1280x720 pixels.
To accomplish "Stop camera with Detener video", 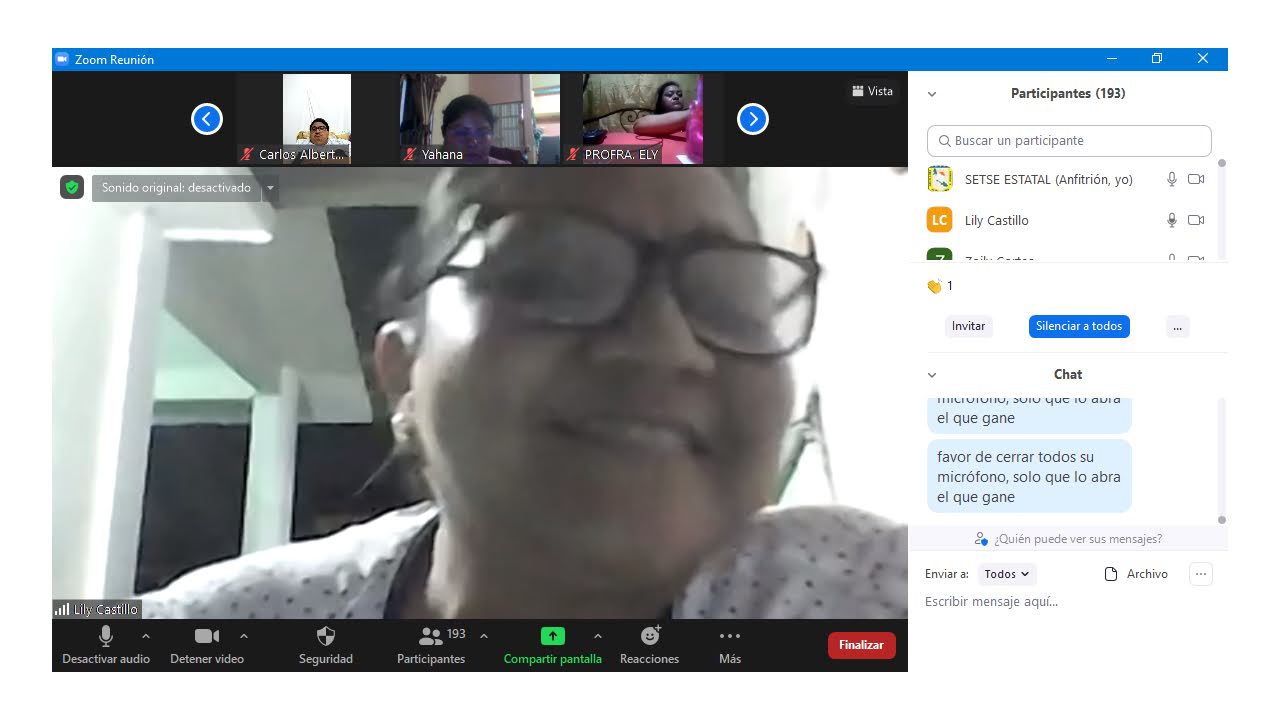I will (207, 645).
